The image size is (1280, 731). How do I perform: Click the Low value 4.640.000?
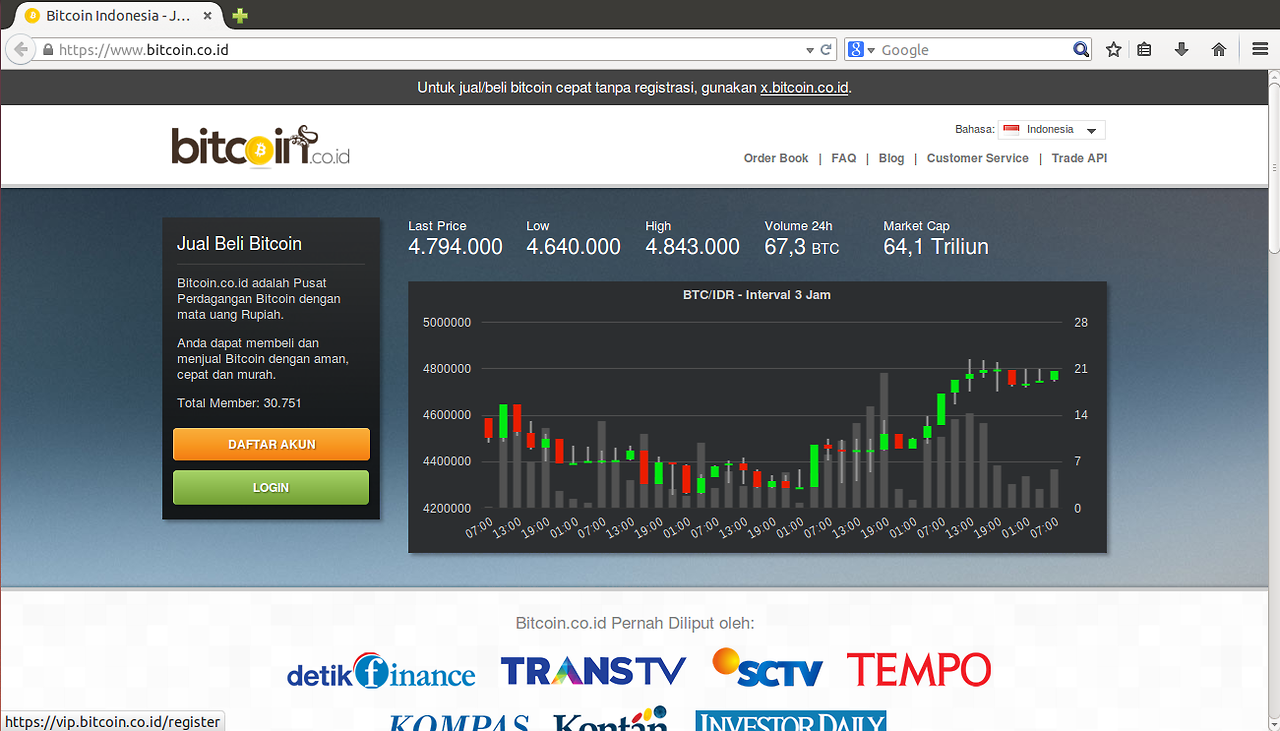pos(573,247)
